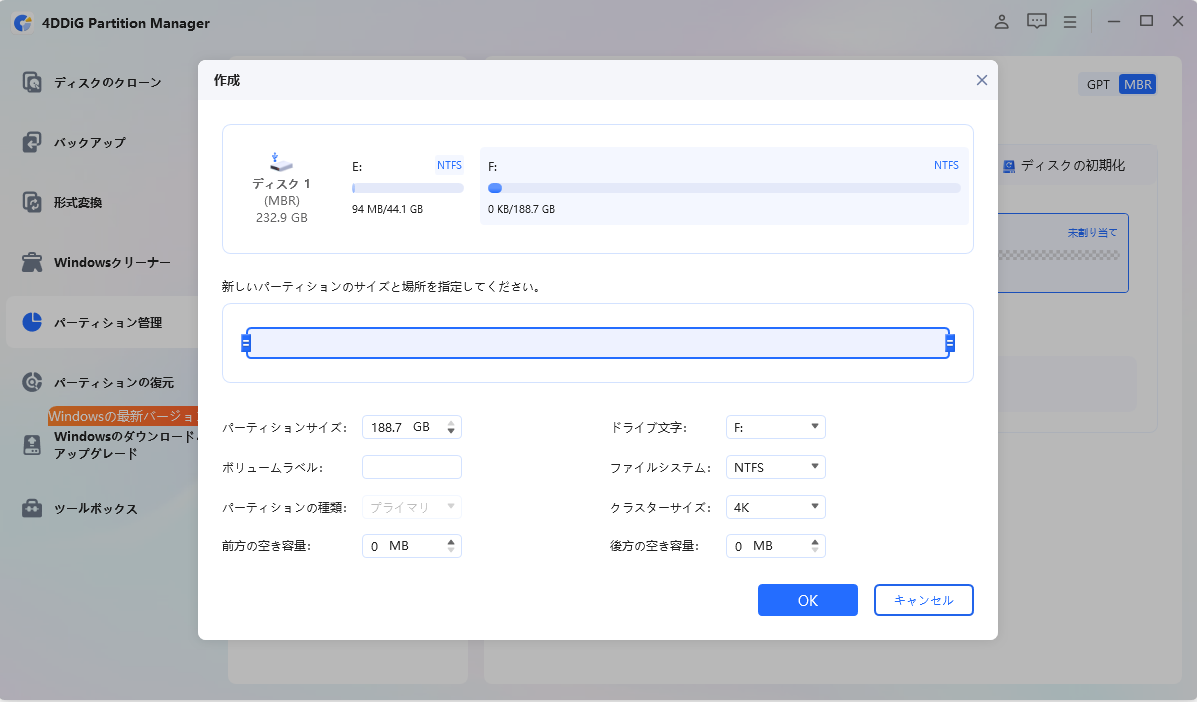Open the feedback chat icon

point(1037,22)
